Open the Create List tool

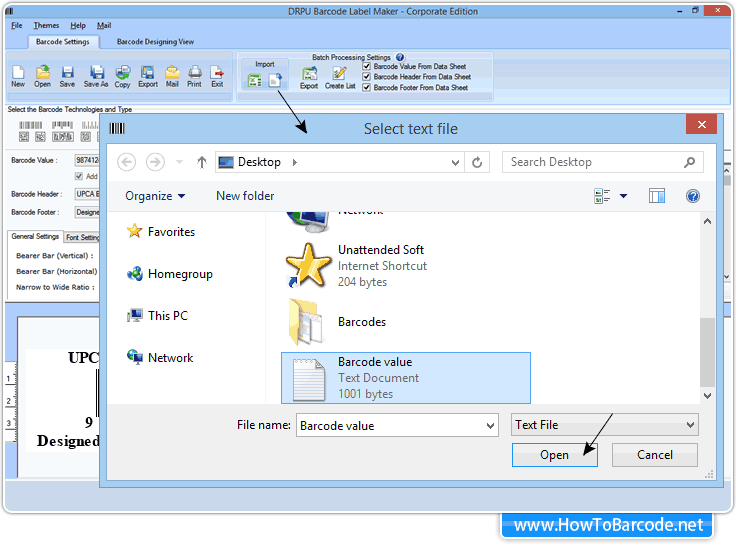coord(340,76)
